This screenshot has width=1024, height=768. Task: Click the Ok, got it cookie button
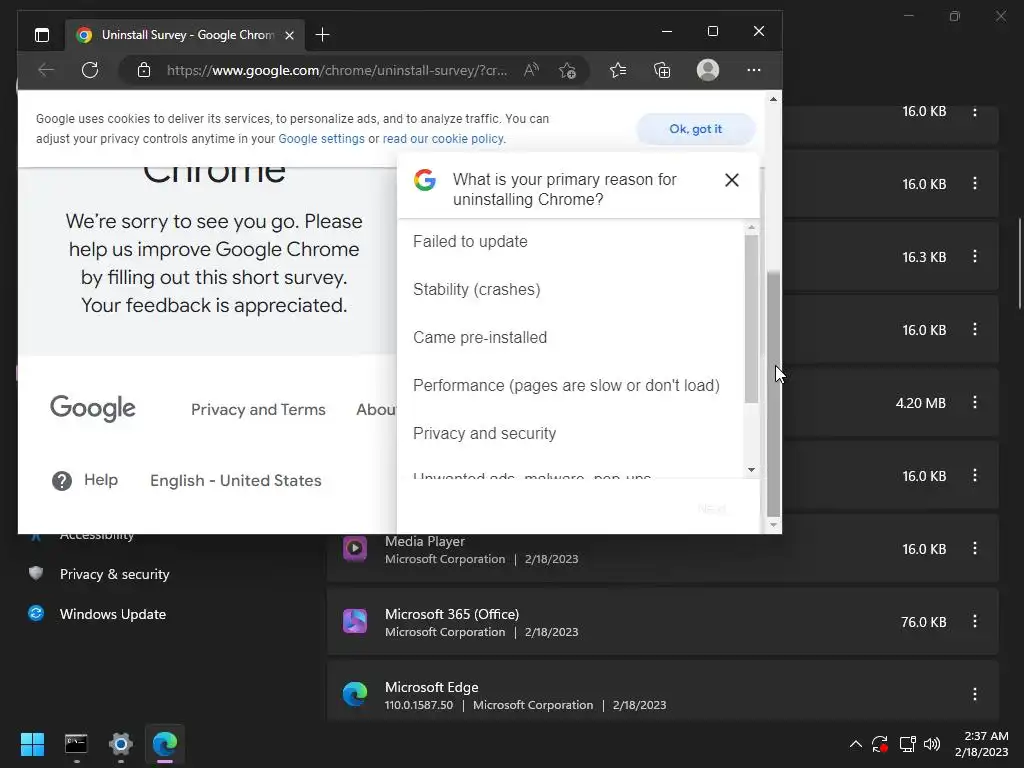(x=696, y=129)
